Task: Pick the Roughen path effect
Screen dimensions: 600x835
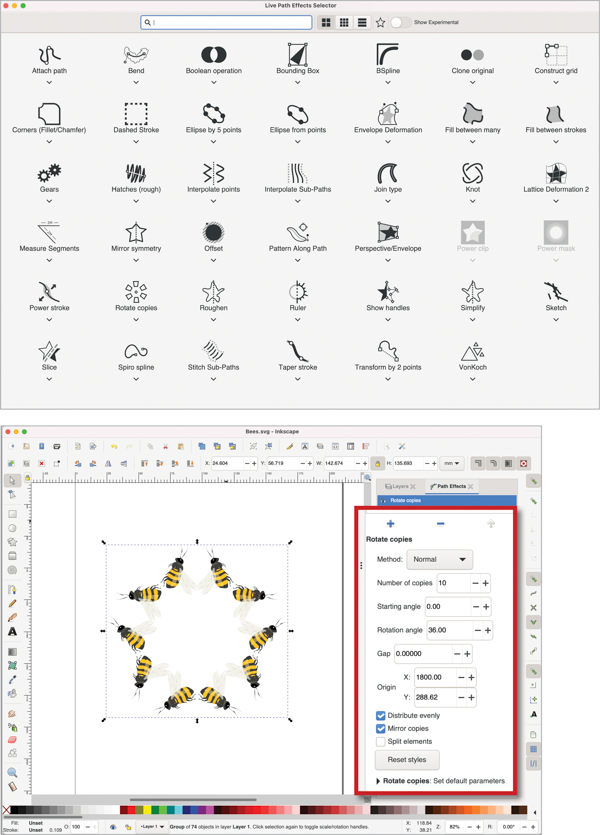Action: [x=213, y=297]
